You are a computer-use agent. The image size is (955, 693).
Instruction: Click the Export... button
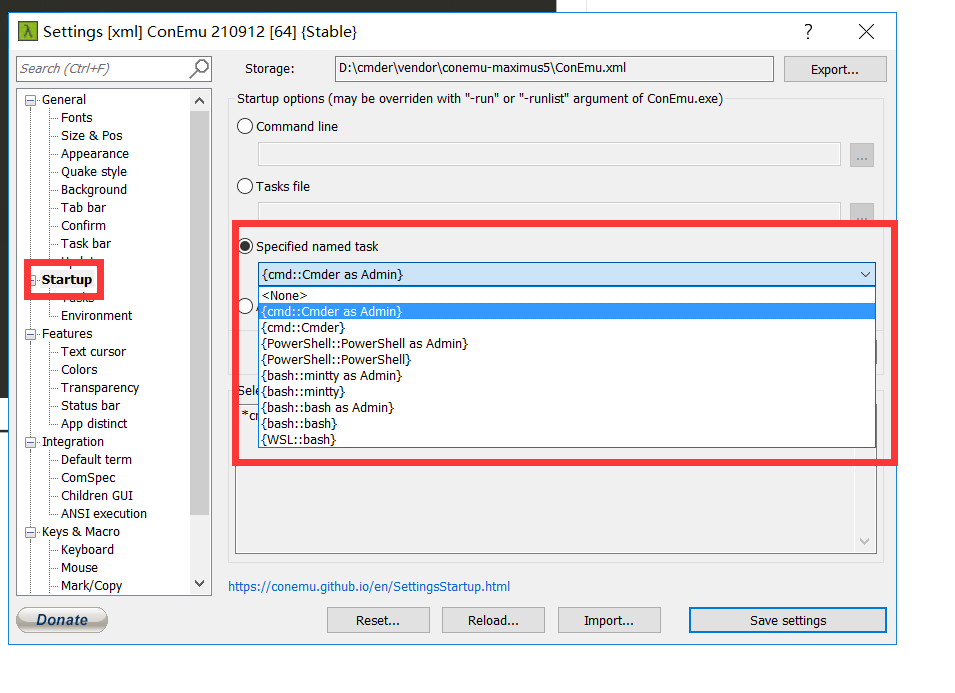click(835, 69)
